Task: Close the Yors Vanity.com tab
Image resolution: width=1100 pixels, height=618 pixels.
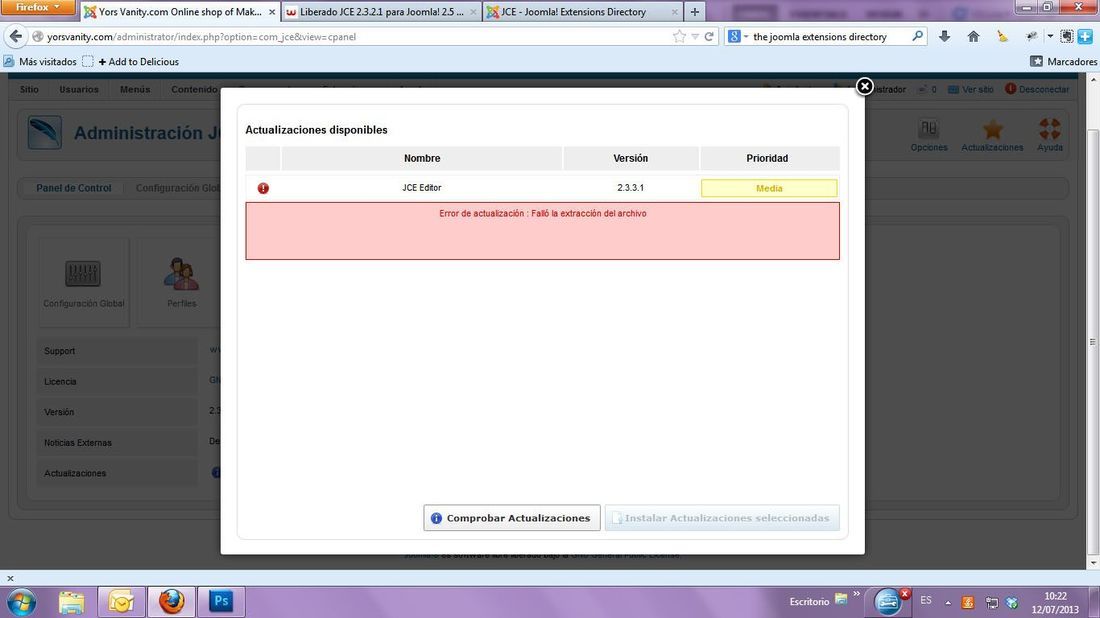Action: coord(272,12)
